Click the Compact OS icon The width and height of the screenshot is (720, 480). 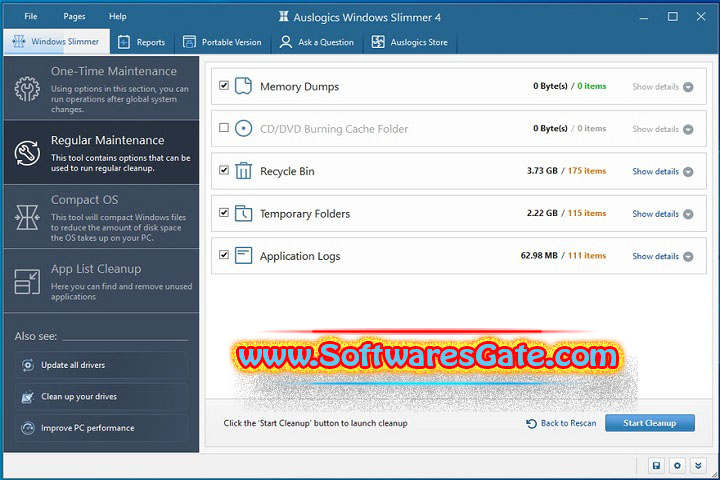click(27, 217)
